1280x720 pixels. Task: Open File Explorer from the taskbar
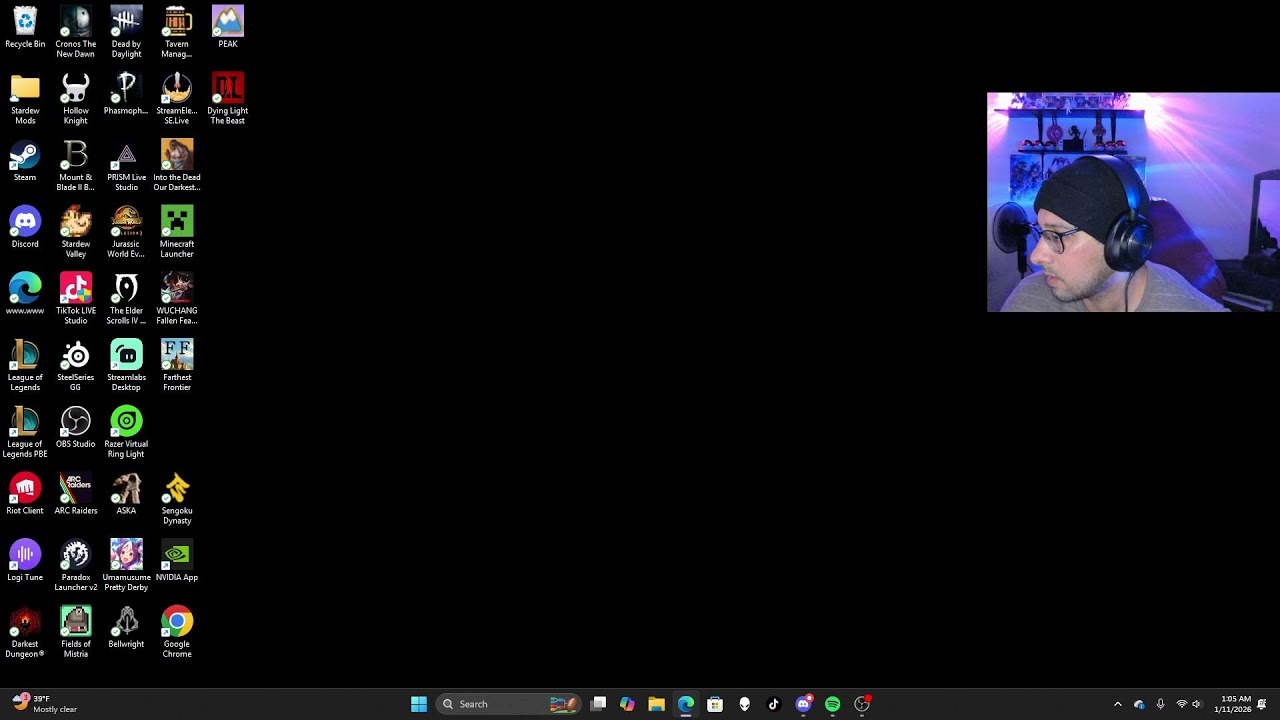click(656, 704)
